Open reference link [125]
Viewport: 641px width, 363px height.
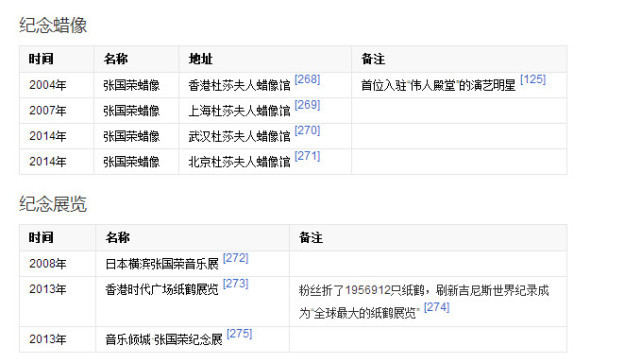(x=533, y=79)
